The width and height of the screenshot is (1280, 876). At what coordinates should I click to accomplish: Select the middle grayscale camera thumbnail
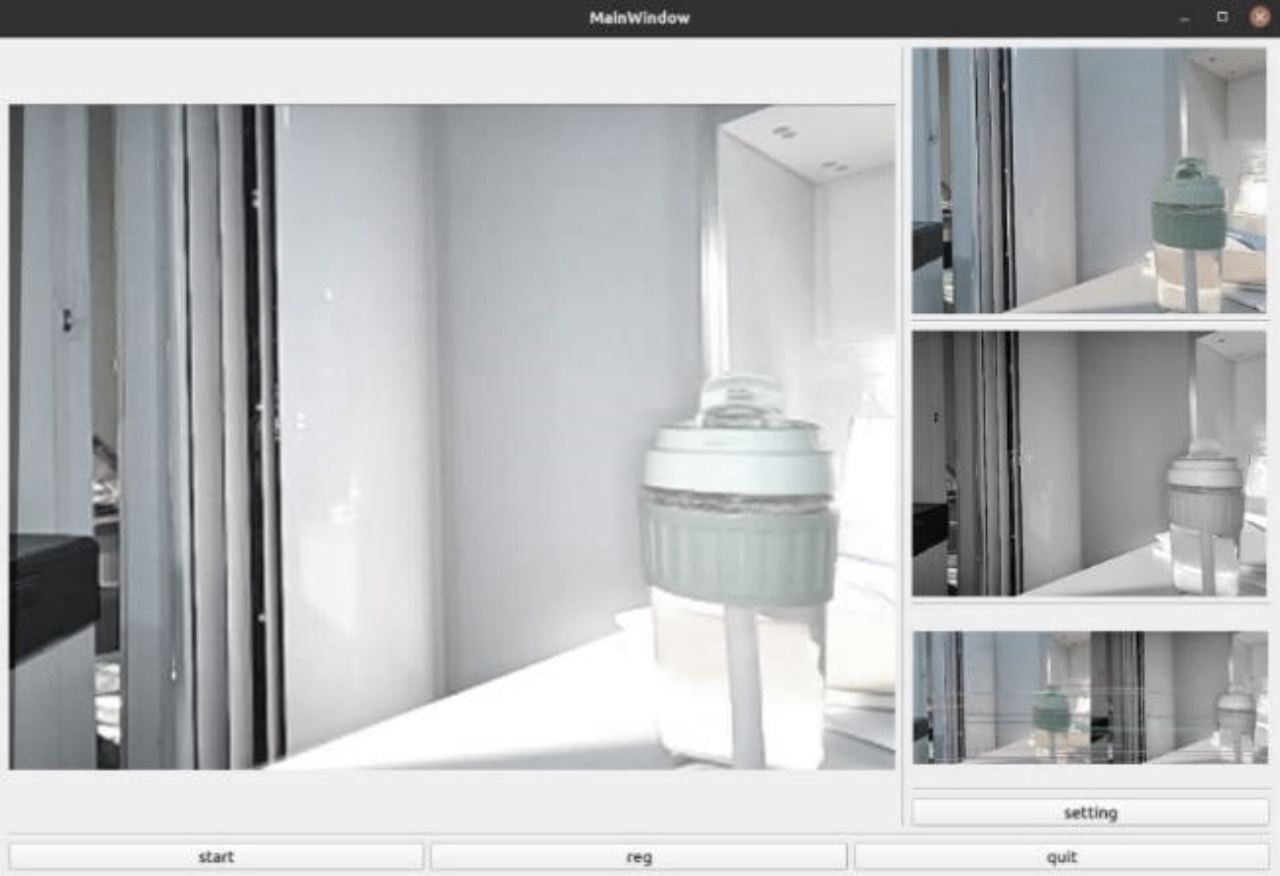1089,464
